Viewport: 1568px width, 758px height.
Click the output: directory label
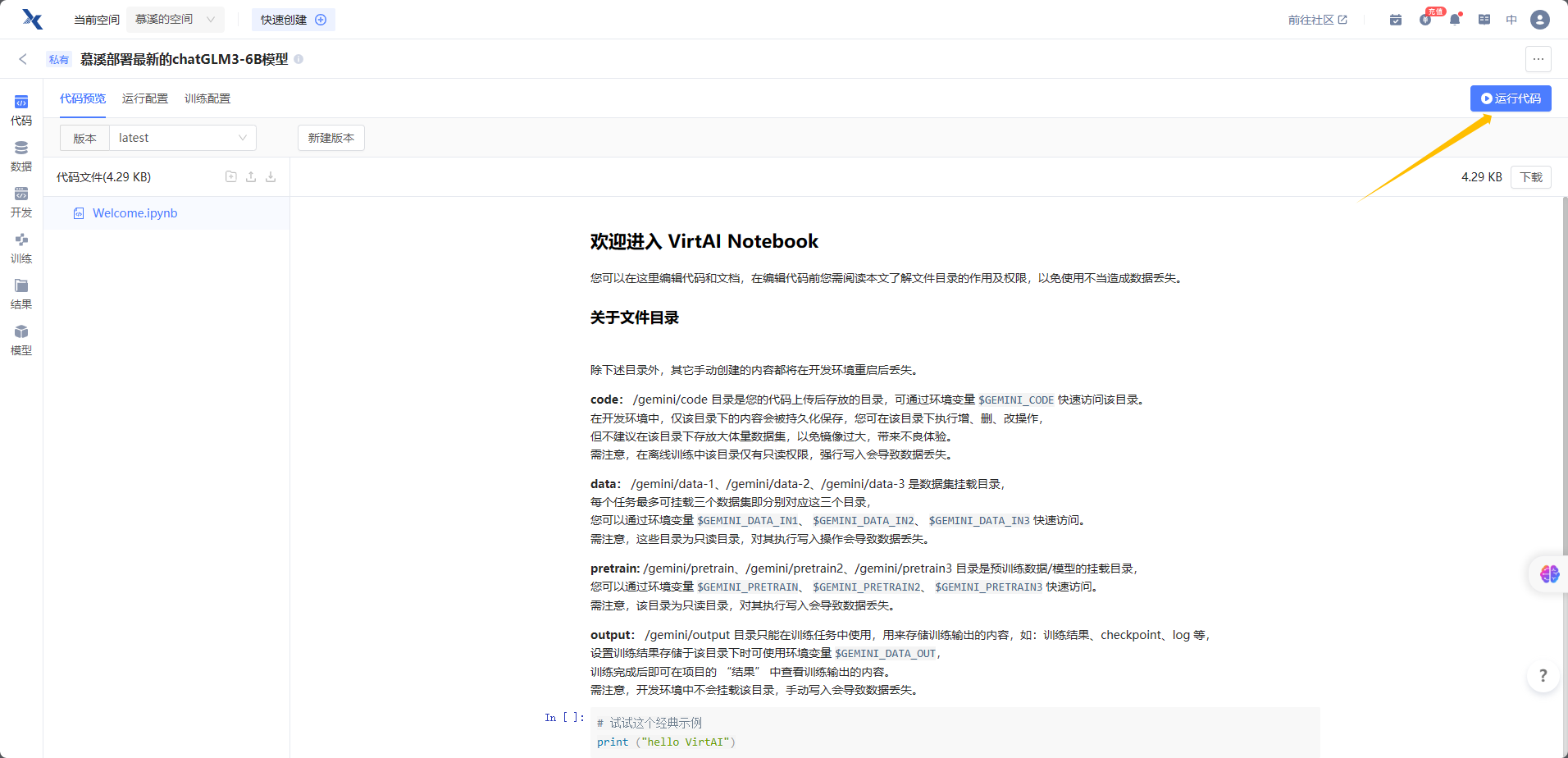click(x=613, y=635)
